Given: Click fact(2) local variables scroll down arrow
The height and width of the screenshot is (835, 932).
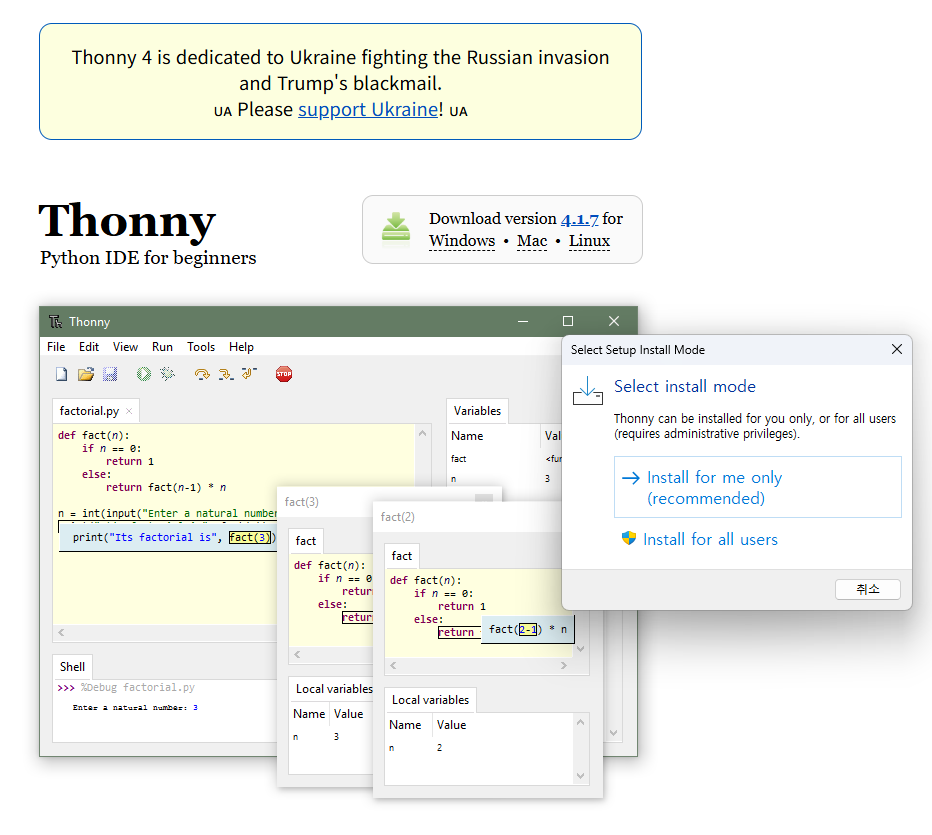Looking at the screenshot, I should point(581,776).
